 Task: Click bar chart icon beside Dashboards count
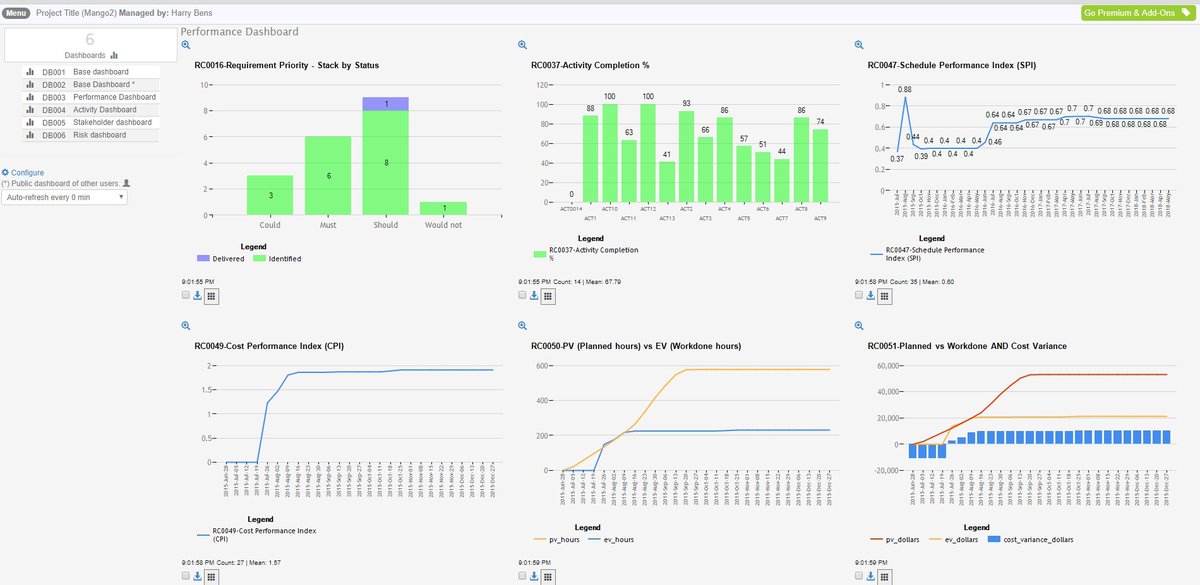tap(114, 56)
